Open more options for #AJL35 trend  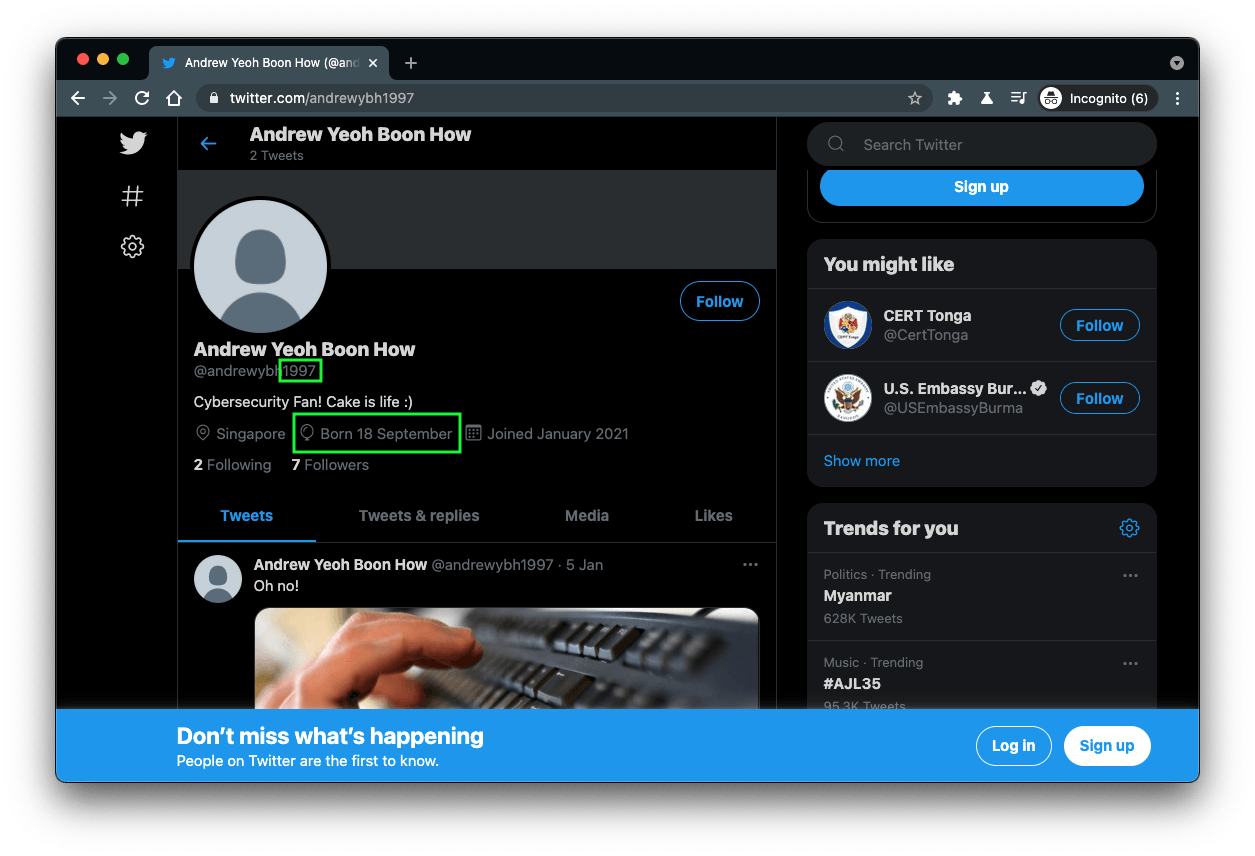[1130, 664]
